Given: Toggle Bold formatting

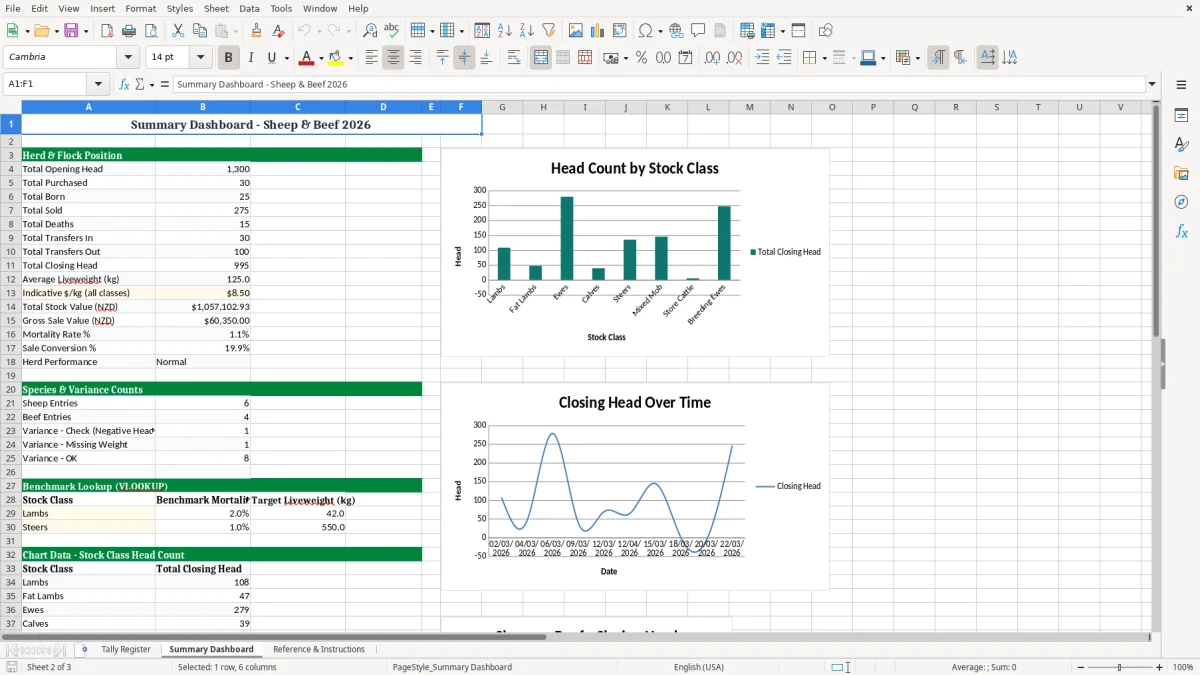Looking at the screenshot, I should coord(229,58).
